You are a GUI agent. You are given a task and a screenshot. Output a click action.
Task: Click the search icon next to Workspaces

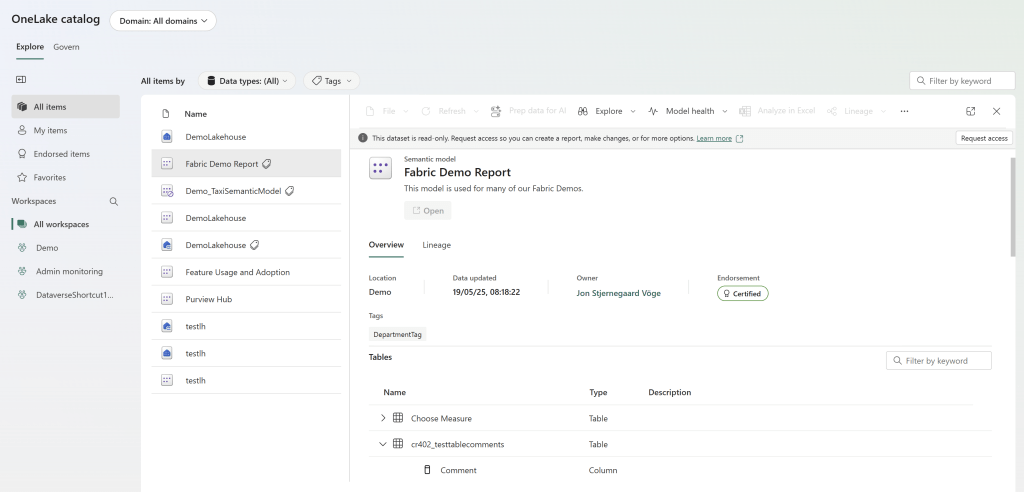(113, 201)
